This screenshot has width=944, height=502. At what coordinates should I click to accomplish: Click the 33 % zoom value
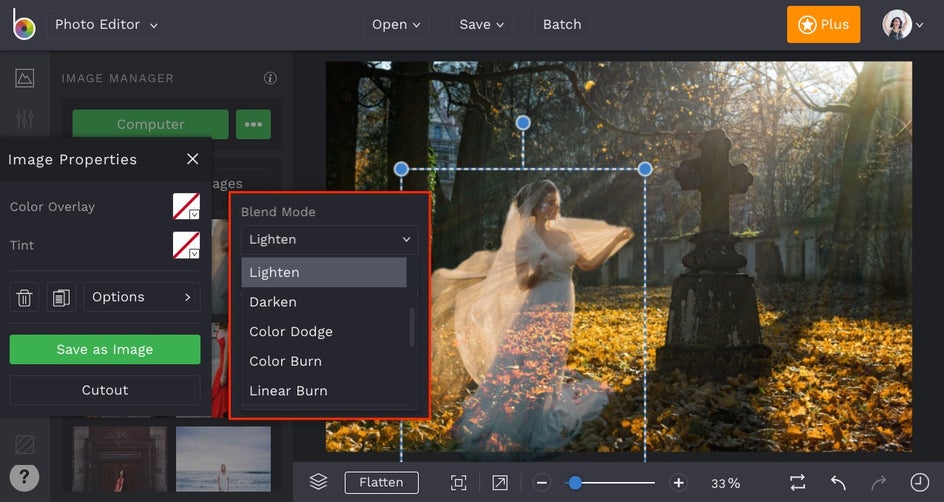tap(725, 483)
